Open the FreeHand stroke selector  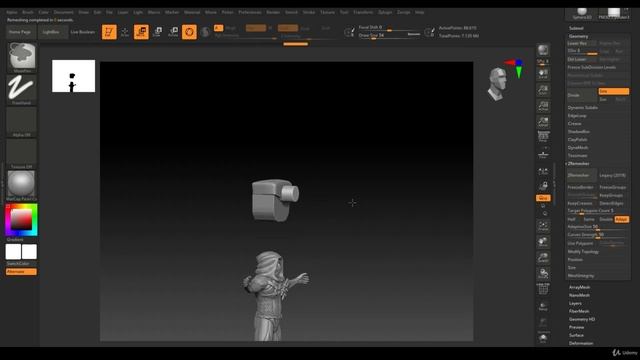coord(22,89)
